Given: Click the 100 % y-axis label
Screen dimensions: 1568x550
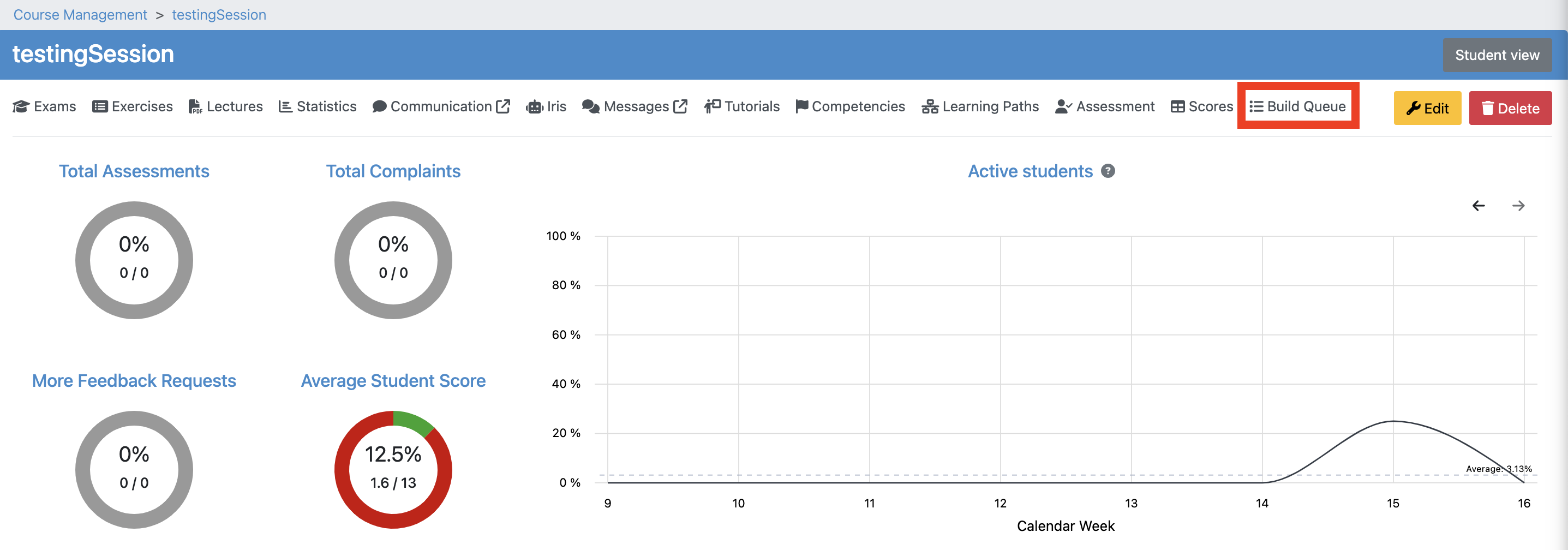Looking at the screenshot, I should click(x=563, y=236).
